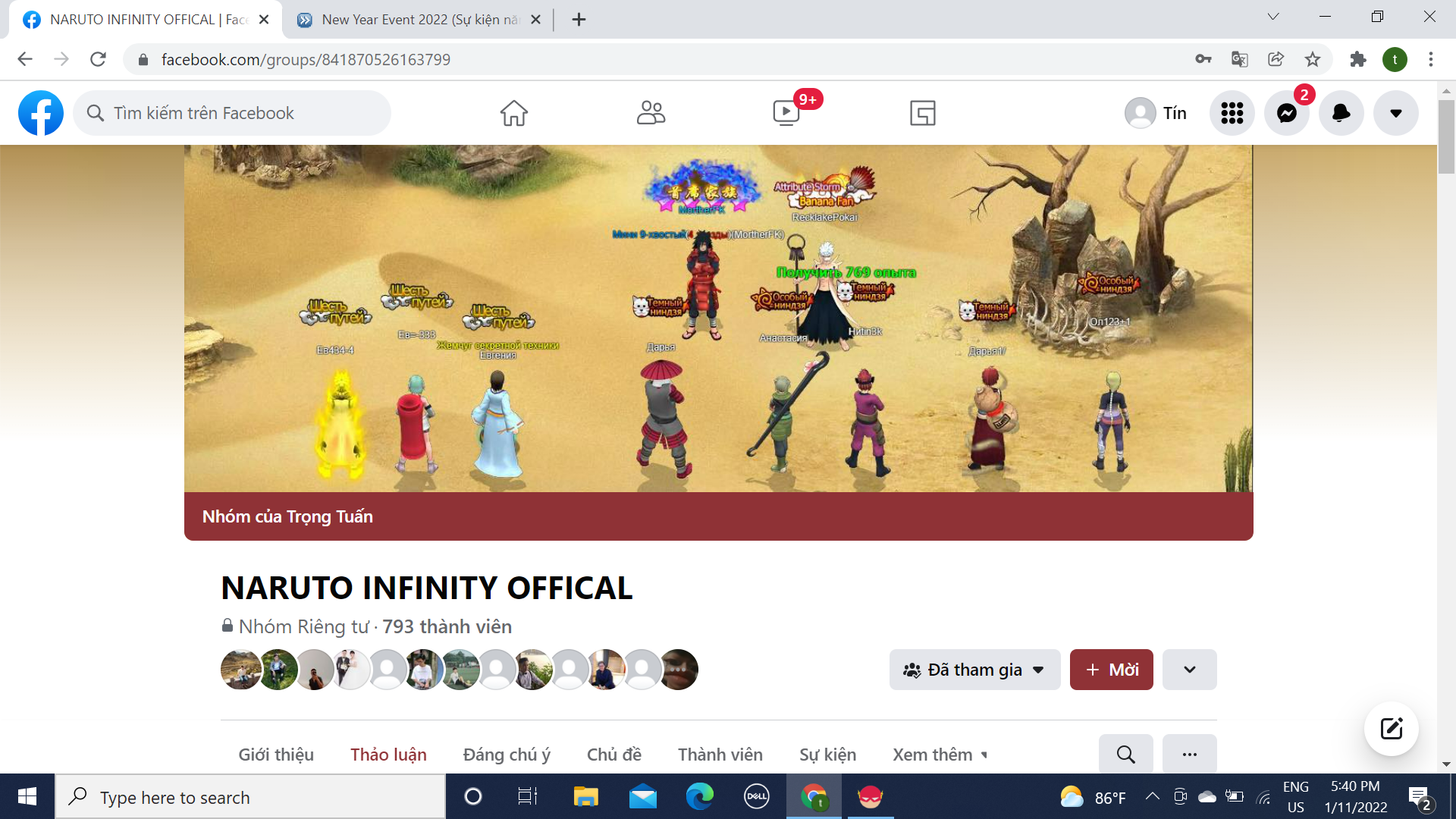Close the NARUTO INFINITY OFFICAL tab
1456x819 pixels.
(264, 20)
